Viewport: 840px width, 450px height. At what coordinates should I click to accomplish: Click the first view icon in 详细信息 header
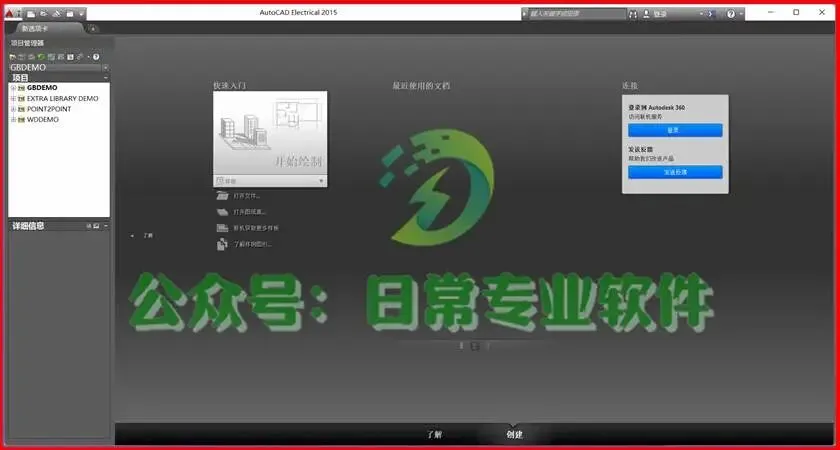(x=88, y=226)
